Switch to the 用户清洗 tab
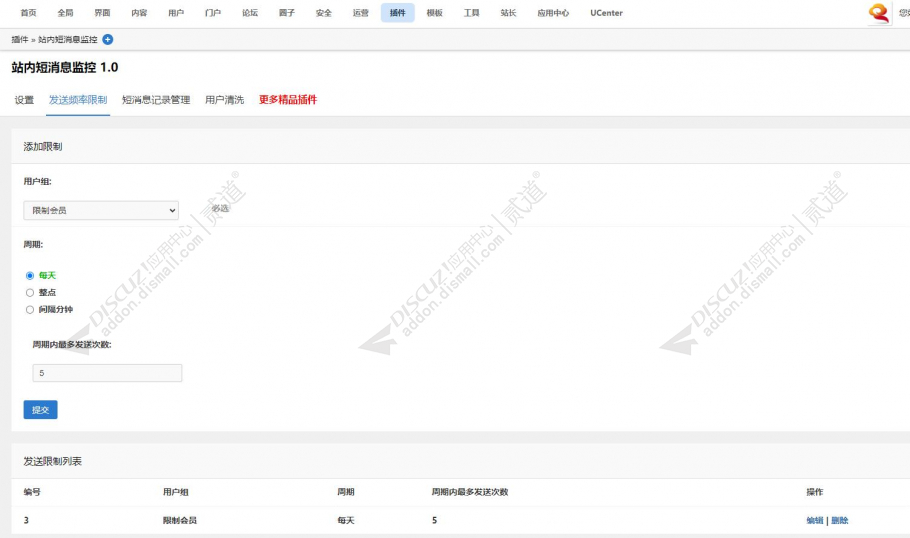The height and width of the screenshot is (538, 910). click(225, 100)
